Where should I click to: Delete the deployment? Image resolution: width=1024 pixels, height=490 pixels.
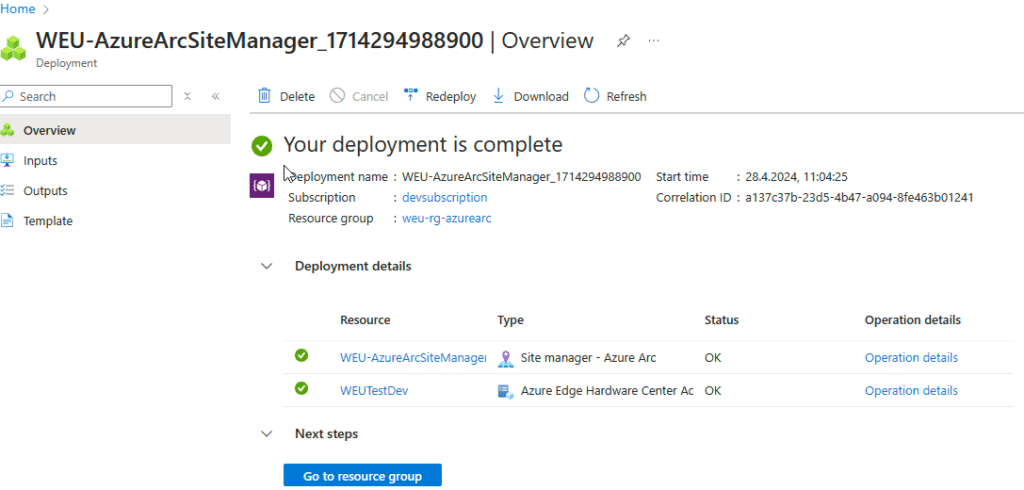click(x=286, y=96)
